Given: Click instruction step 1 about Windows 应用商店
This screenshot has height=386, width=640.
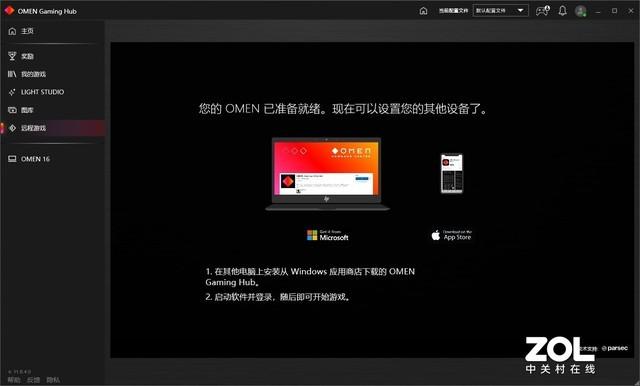Looking at the screenshot, I should [x=310, y=277].
